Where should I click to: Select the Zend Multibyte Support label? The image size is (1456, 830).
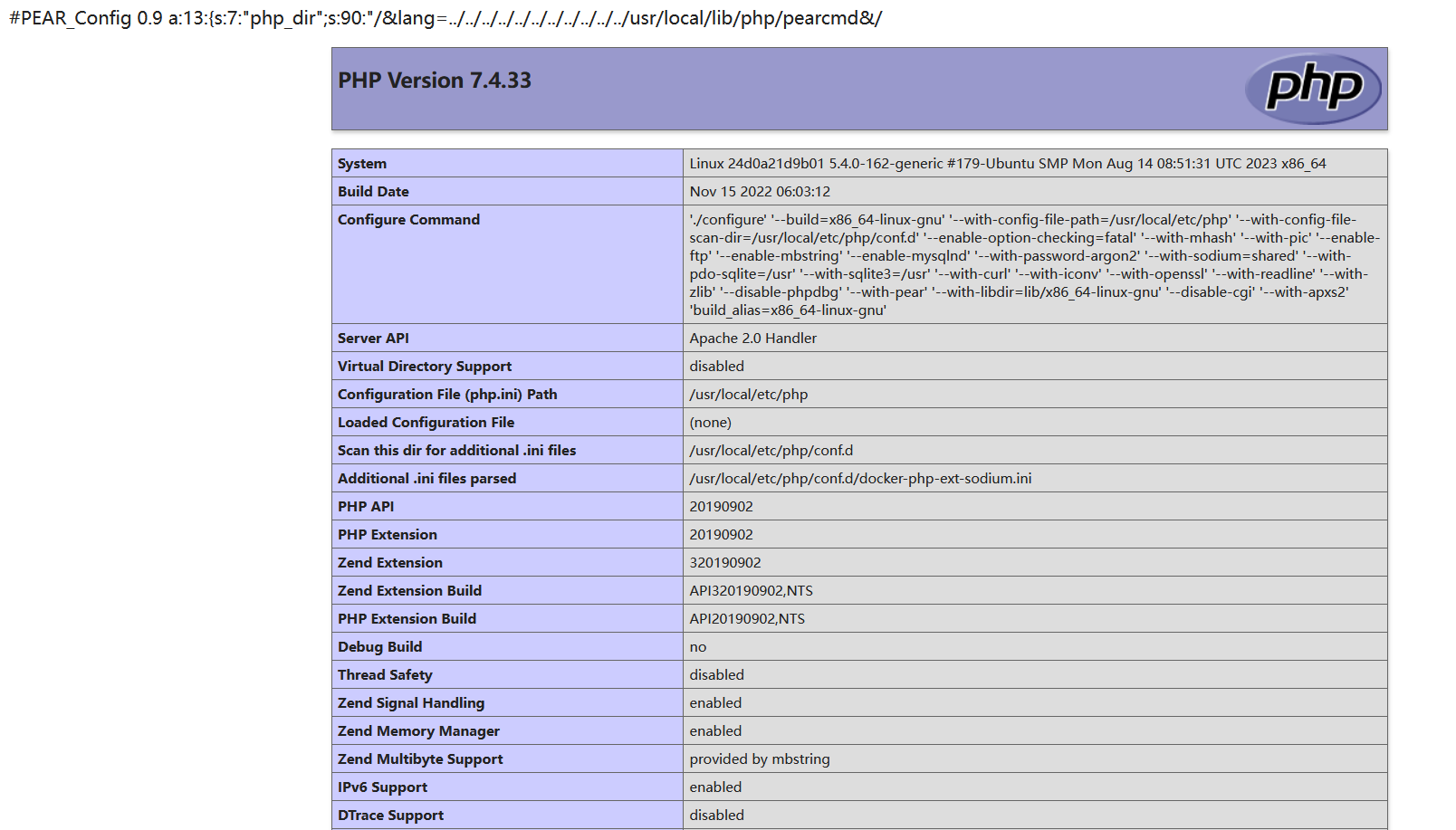[x=420, y=759]
